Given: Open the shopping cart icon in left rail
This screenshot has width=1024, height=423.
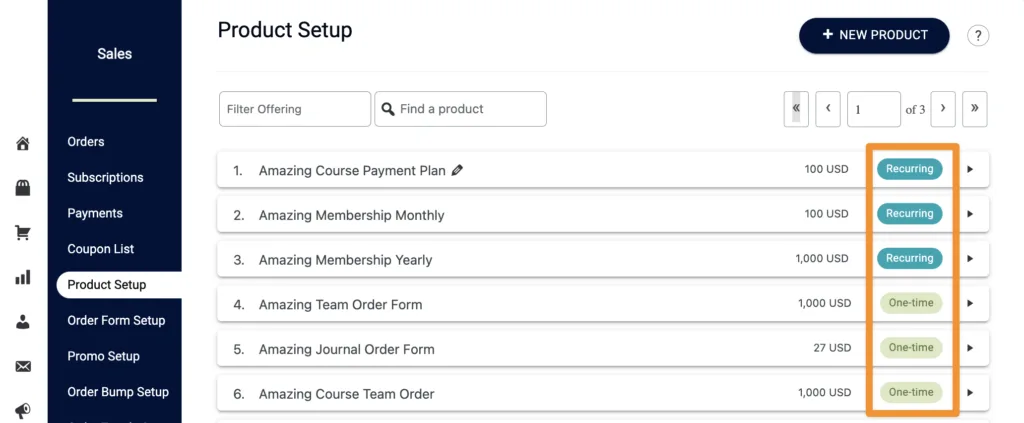Looking at the screenshot, I should pyautogui.click(x=23, y=232).
